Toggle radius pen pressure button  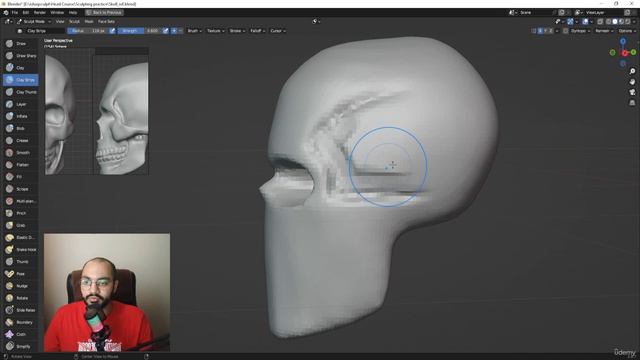112,31
